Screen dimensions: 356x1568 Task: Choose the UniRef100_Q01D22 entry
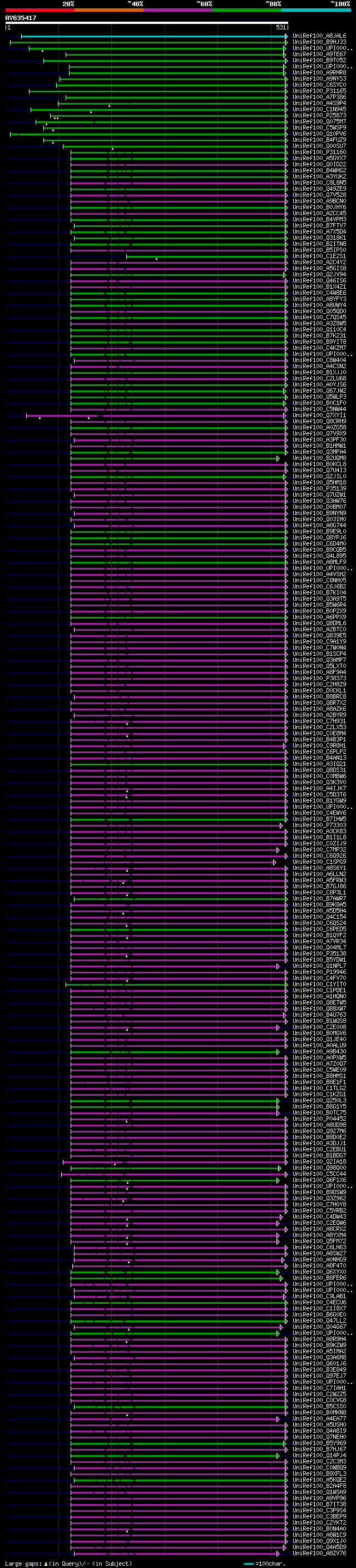[319, 164]
